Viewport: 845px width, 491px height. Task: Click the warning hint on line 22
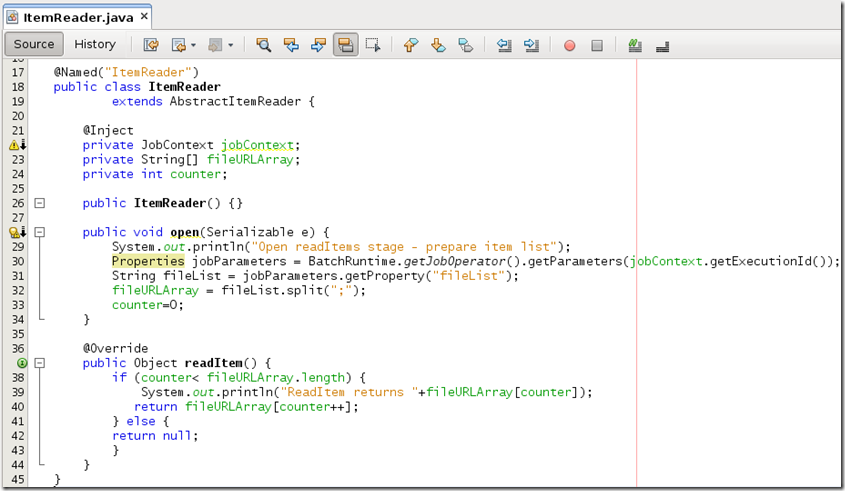pos(17,145)
